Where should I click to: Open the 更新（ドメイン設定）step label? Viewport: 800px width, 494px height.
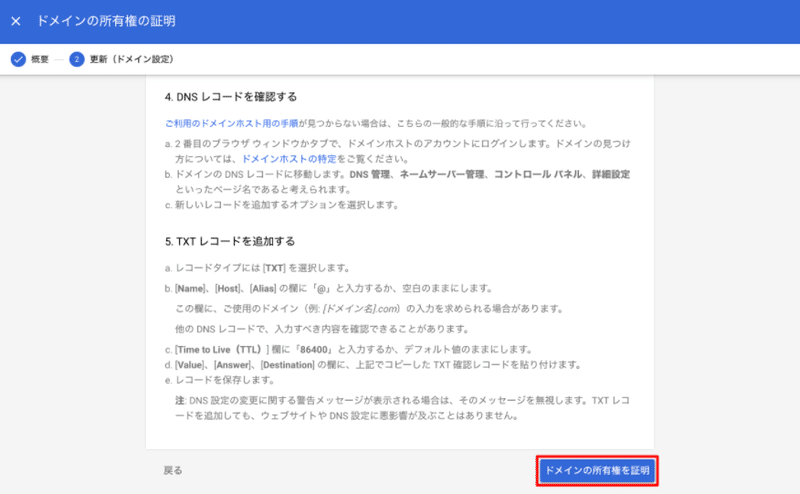[x=132, y=59]
